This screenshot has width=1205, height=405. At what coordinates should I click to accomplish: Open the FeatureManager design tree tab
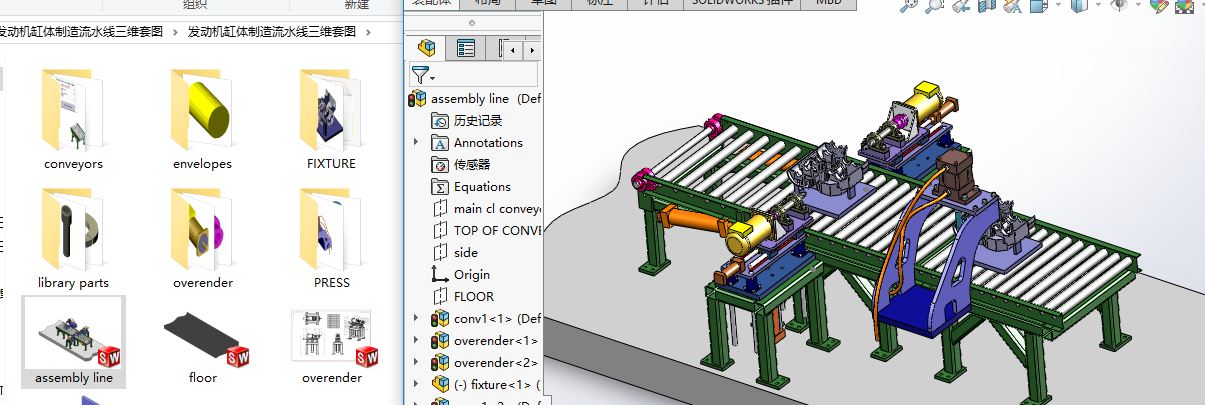tap(427, 48)
